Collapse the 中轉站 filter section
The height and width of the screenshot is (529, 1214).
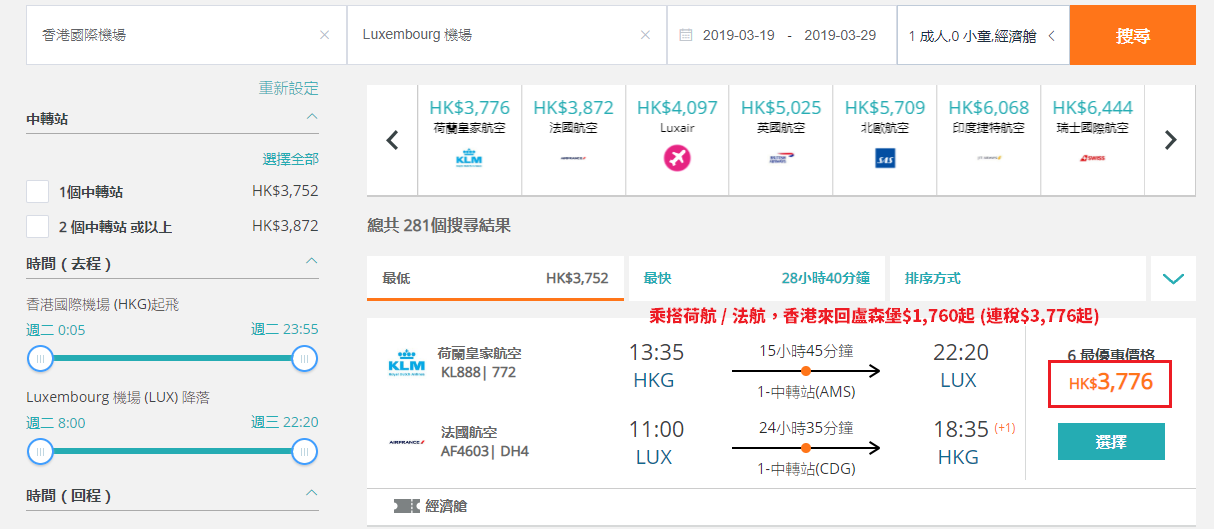coord(312,117)
